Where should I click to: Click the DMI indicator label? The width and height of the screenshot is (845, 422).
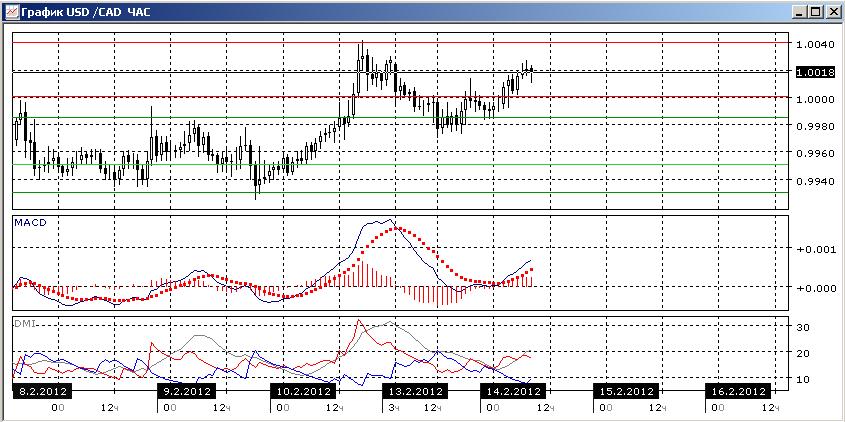(26, 322)
